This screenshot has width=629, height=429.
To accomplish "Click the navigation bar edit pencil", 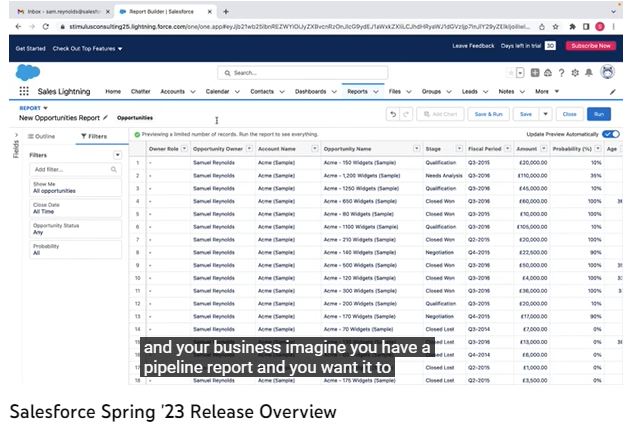I will 613,91.
